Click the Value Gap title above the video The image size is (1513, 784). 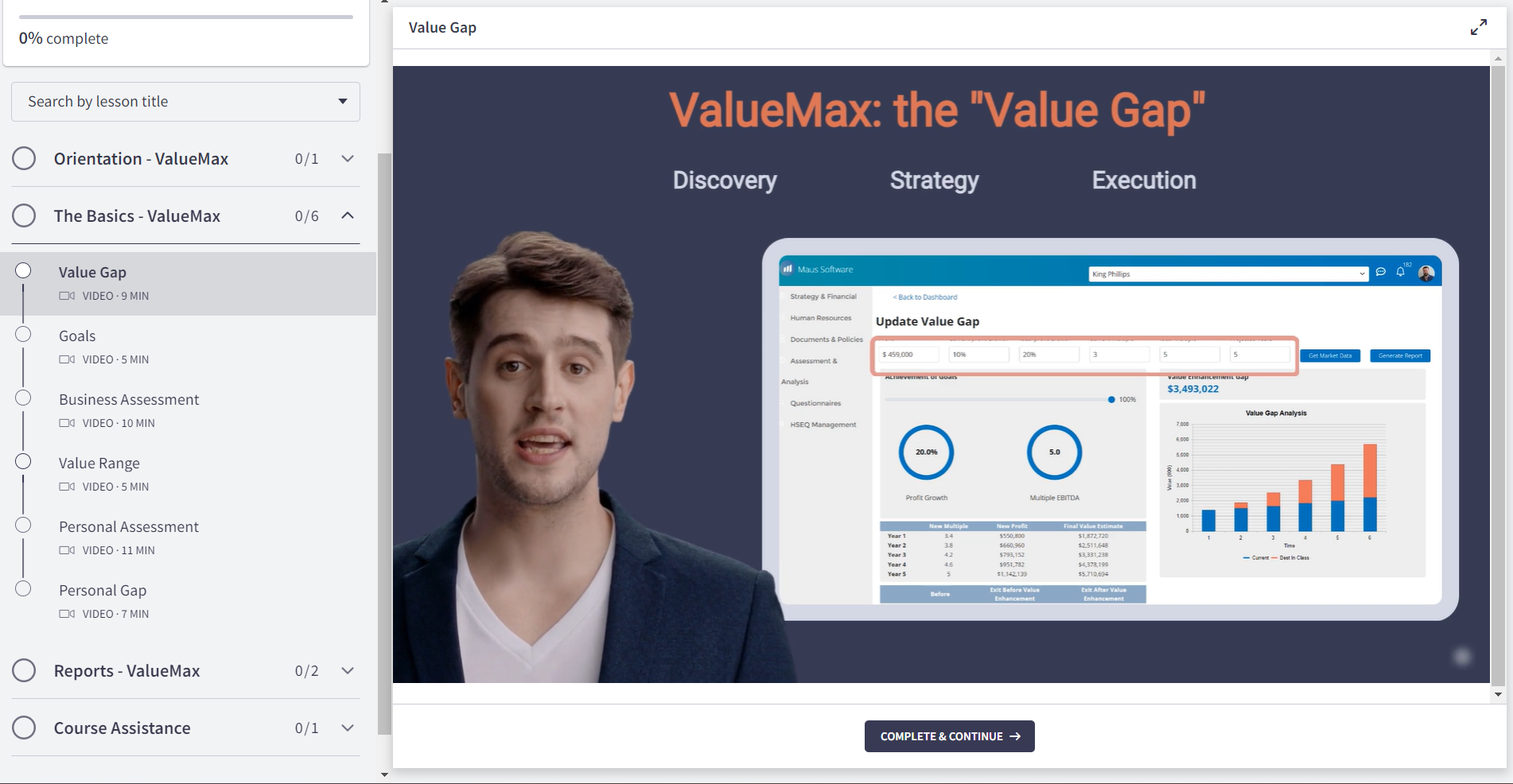coord(442,26)
